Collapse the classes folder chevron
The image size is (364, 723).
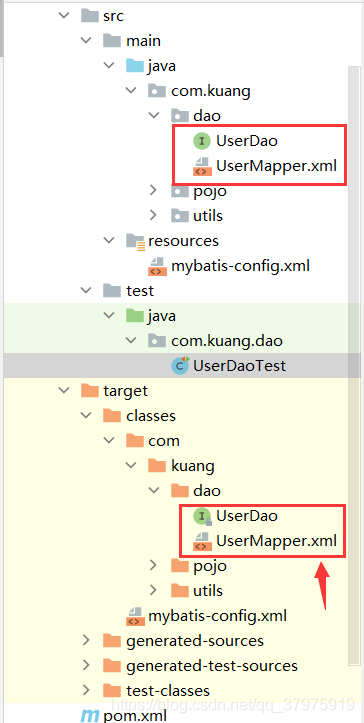click(x=86, y=415)
